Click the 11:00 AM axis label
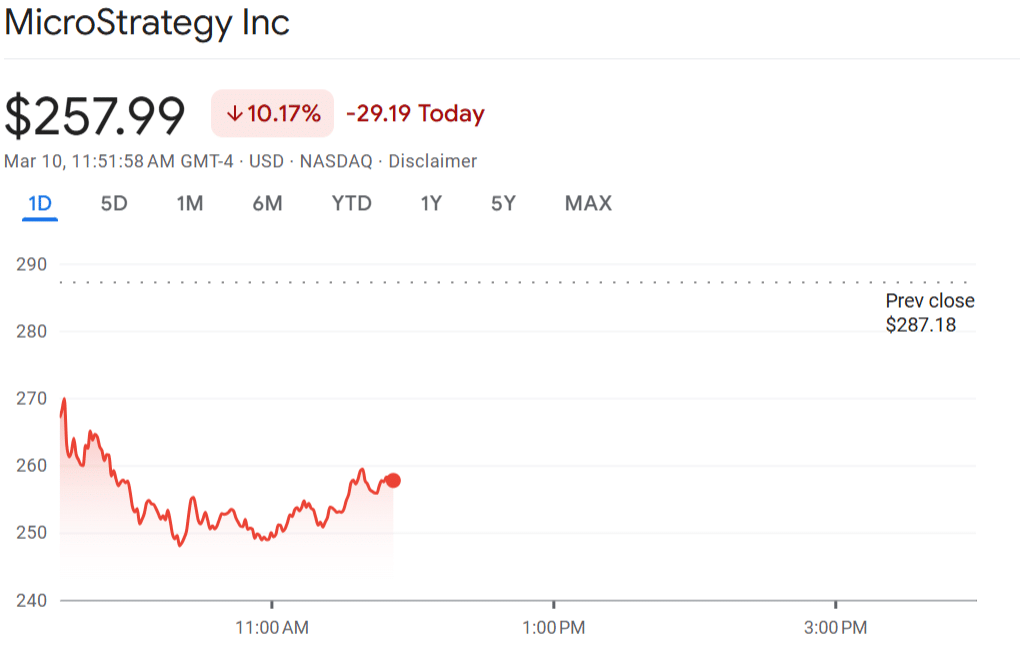 [272, 629]
